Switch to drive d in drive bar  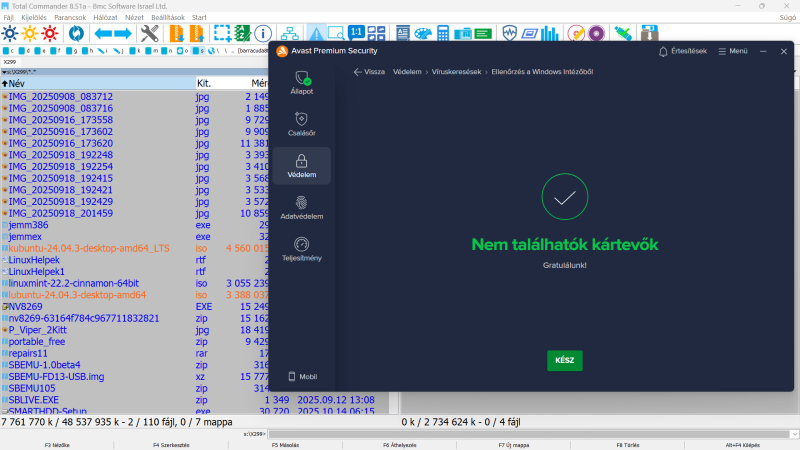(x=24, y=51)
